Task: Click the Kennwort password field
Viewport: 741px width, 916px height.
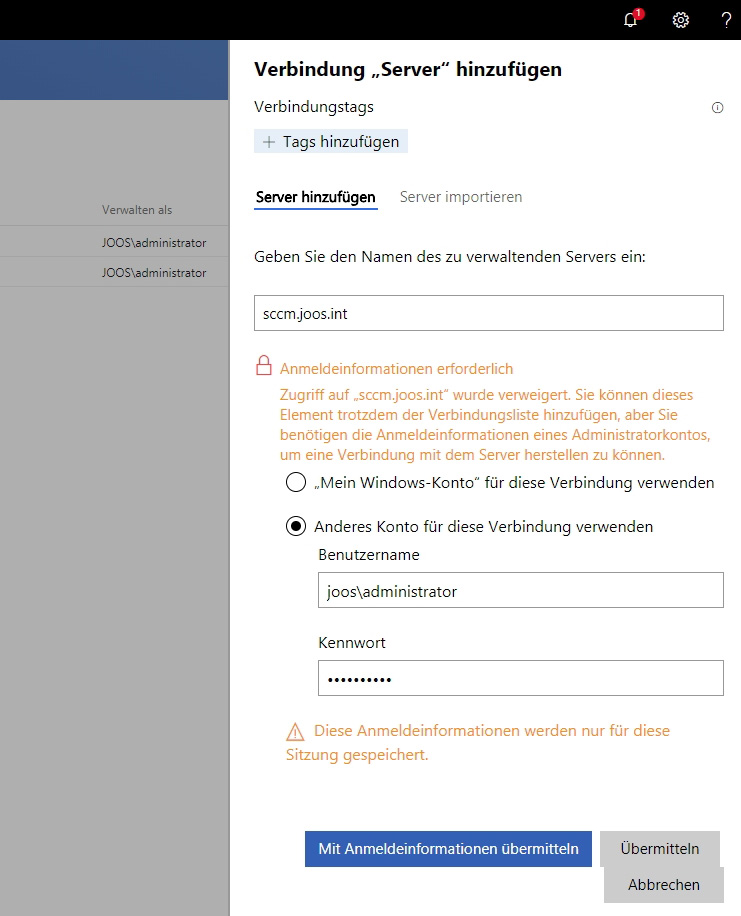Action: [519, 678]
